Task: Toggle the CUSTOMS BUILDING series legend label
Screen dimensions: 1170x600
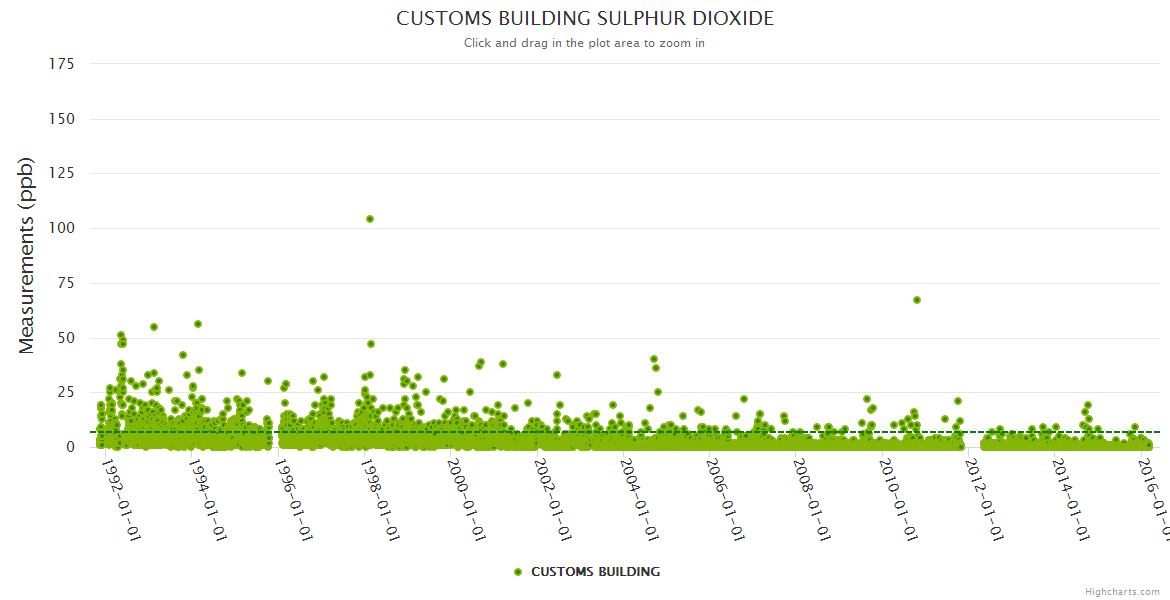Action: coord(595,572)
